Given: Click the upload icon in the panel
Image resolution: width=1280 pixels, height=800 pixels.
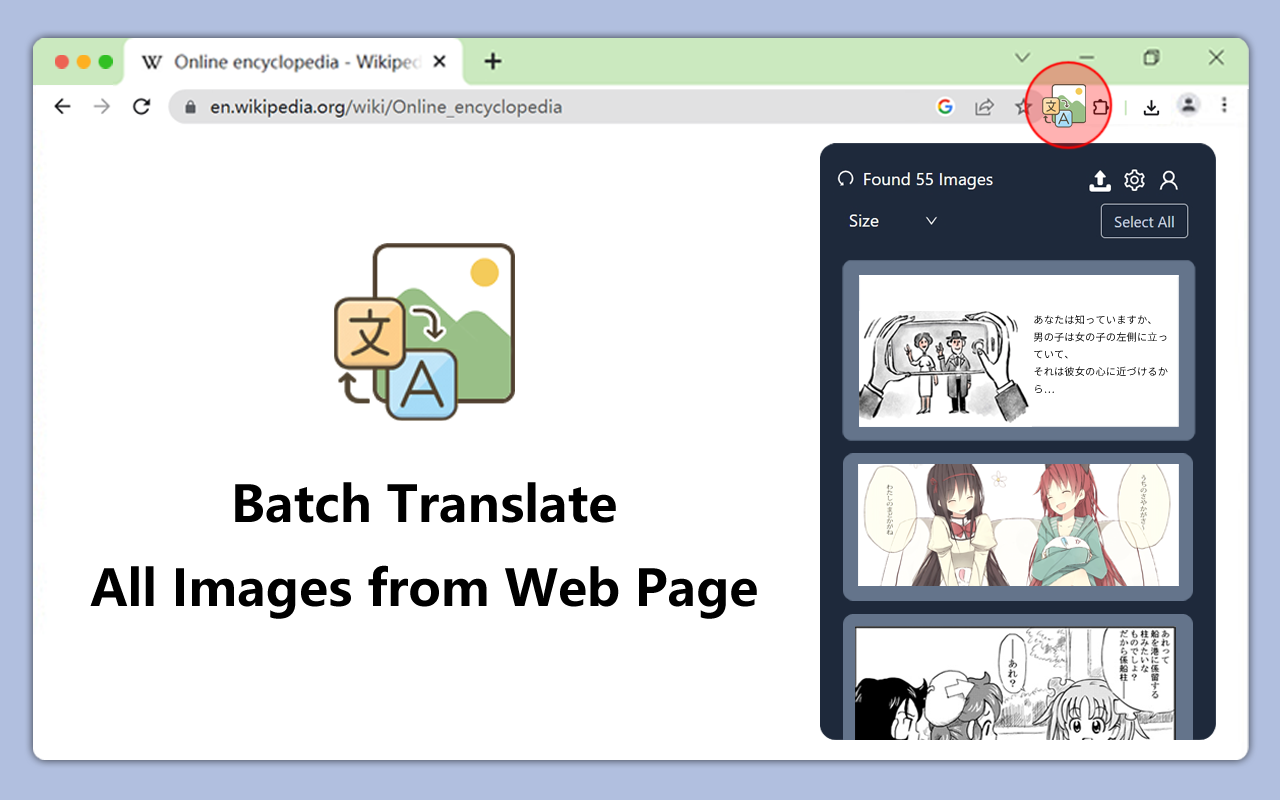Looking at the screenshot, I should pyautogui.click(x=1099, y=180).
